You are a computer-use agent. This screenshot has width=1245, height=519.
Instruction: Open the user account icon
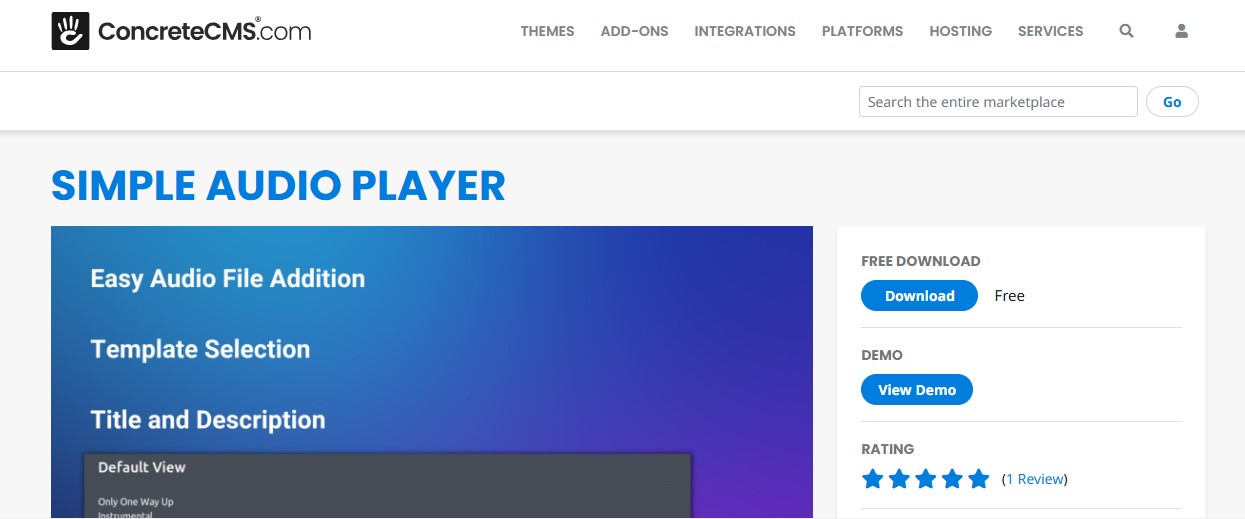pos(1181,31)
